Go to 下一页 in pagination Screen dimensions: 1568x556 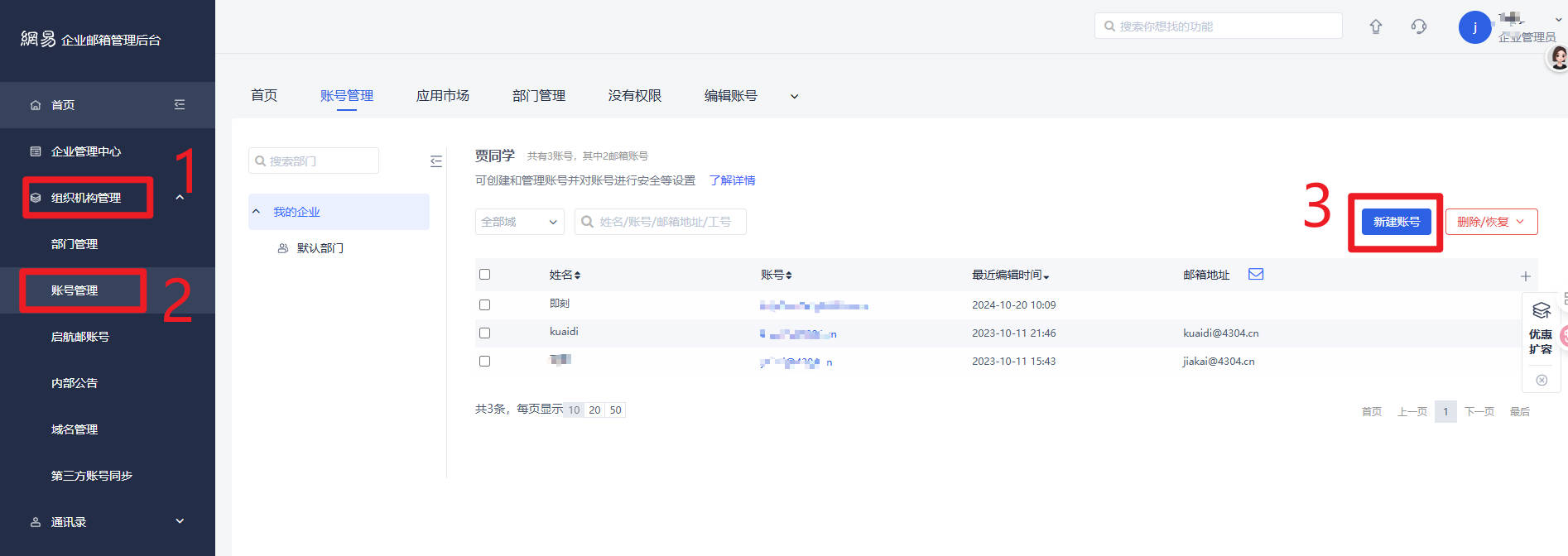click(x=1479, y=412)
